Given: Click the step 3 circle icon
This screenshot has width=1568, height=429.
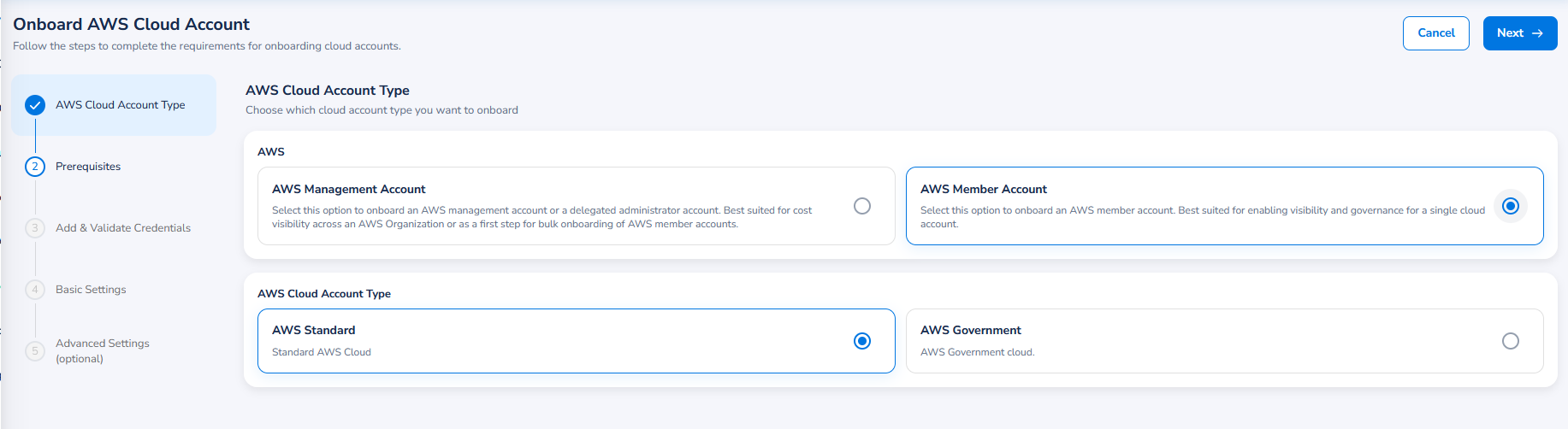Looking at the screenshot, I should (x=35, y=228).
